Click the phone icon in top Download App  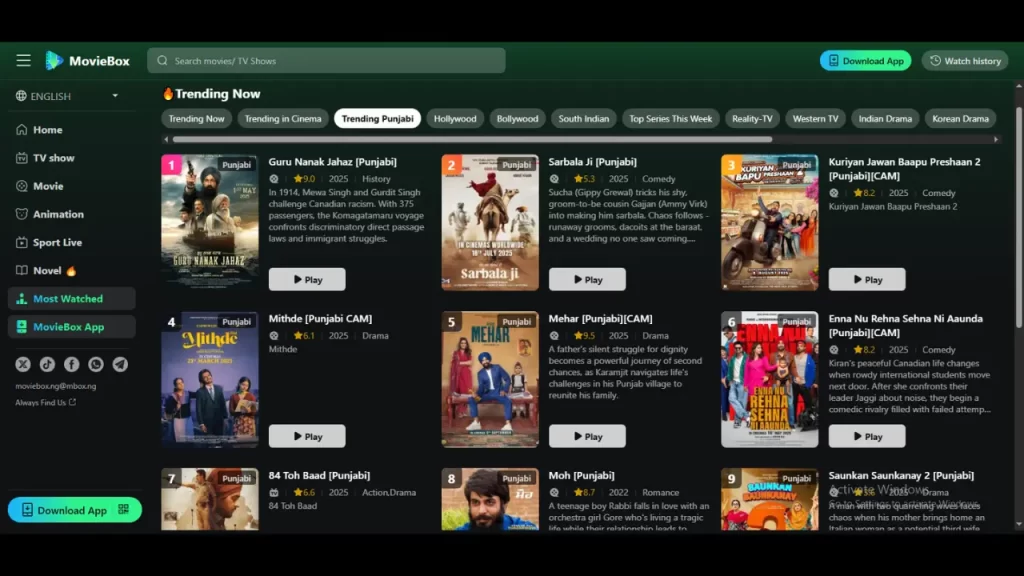point(833,60)
